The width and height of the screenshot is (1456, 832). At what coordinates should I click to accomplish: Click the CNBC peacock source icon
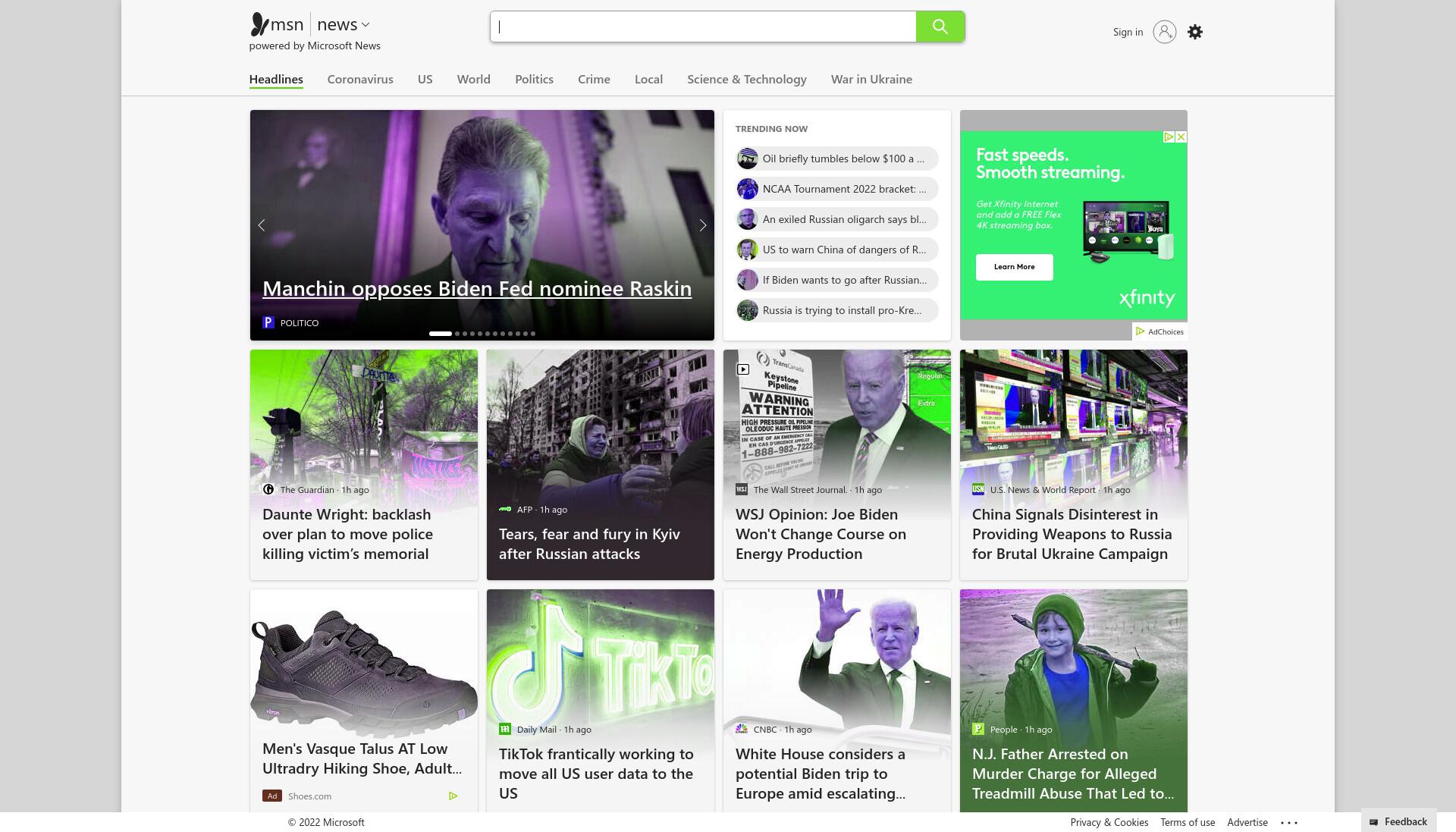742,729
